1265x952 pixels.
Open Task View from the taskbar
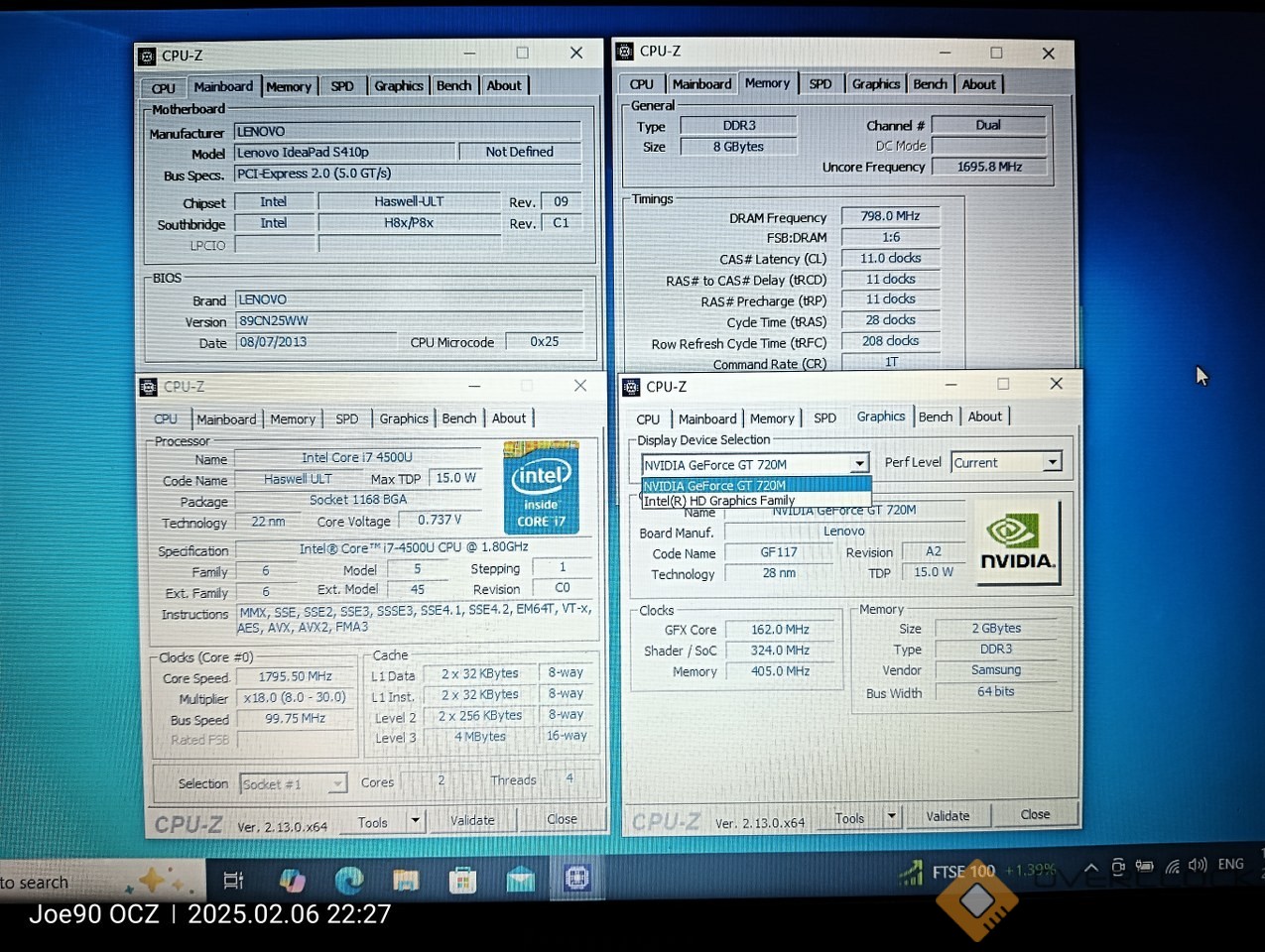click(x=233, y=880)
